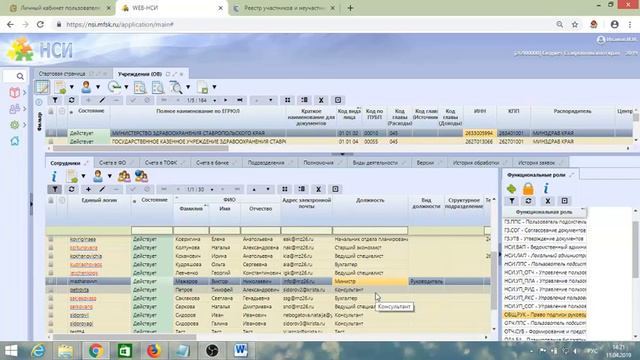Image resolution: width=640 pixels, height=360 pixels.
Task: Click the user icon in the upper toolbar
Action: click(86, 87)
